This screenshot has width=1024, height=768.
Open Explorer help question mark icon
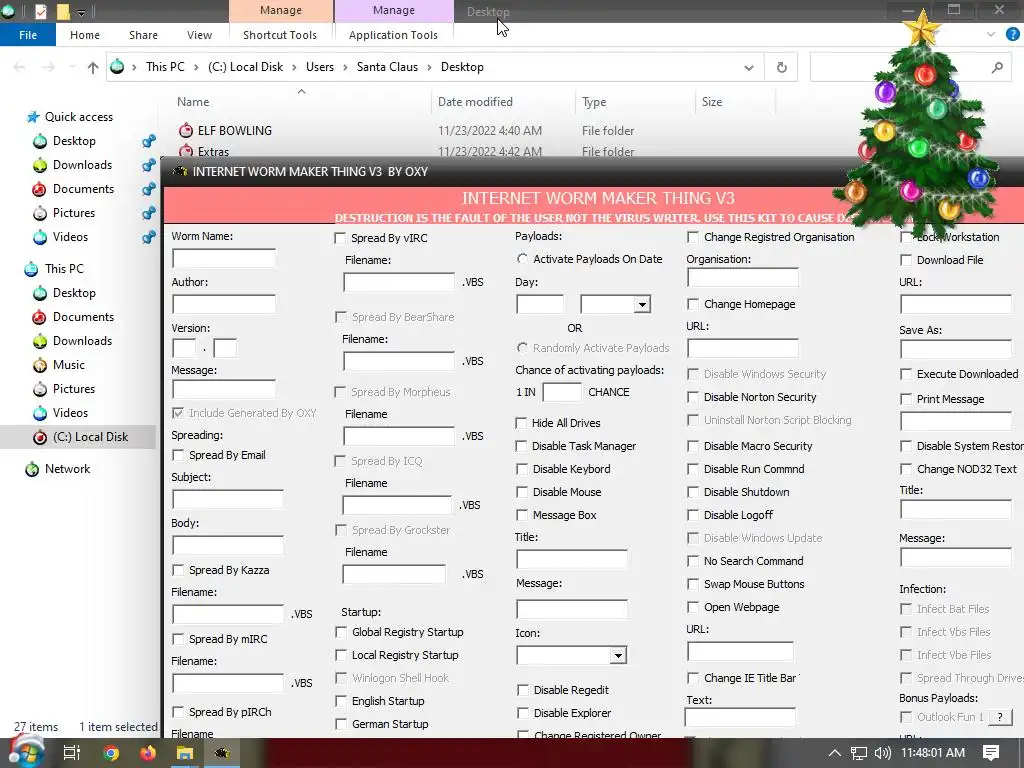(1013, 35)
